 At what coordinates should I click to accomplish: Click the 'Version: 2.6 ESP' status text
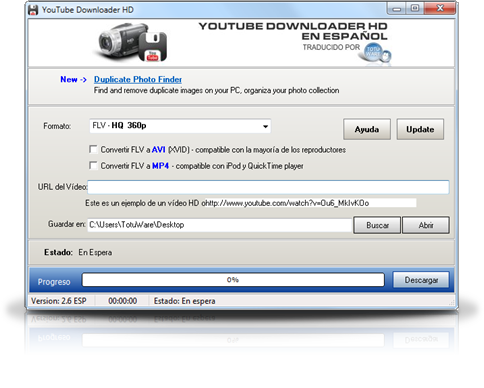[59, 301]
